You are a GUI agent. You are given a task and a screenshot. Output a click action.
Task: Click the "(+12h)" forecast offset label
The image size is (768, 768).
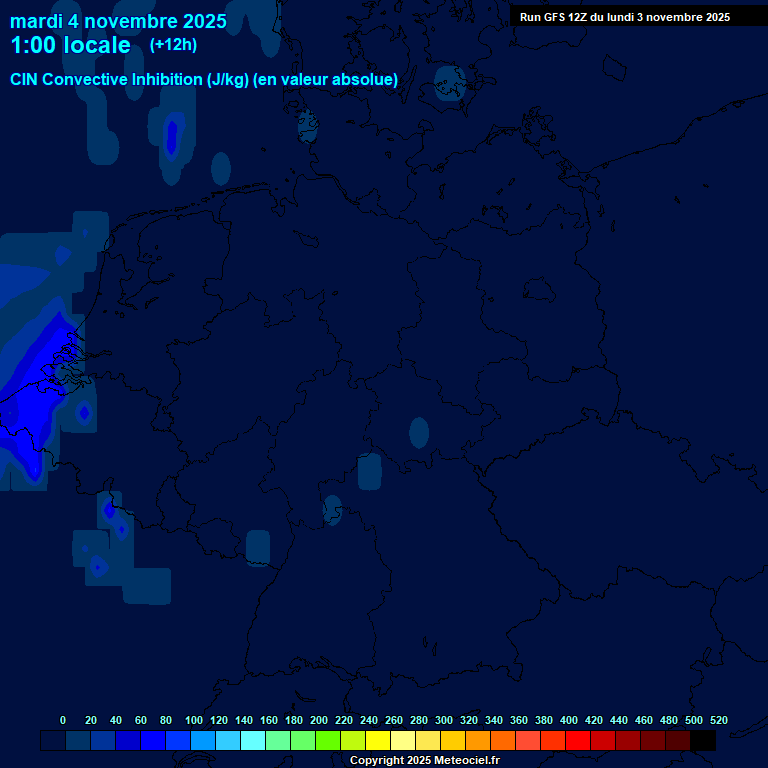click(x=173, y=44)
